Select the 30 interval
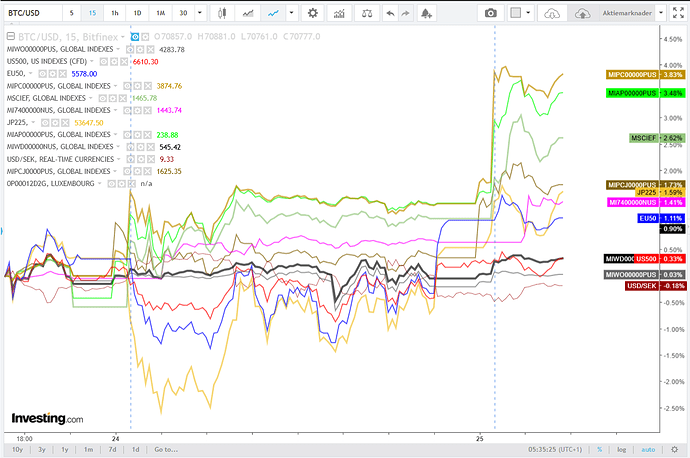690x458 pixels. click(x=184, y=13)
